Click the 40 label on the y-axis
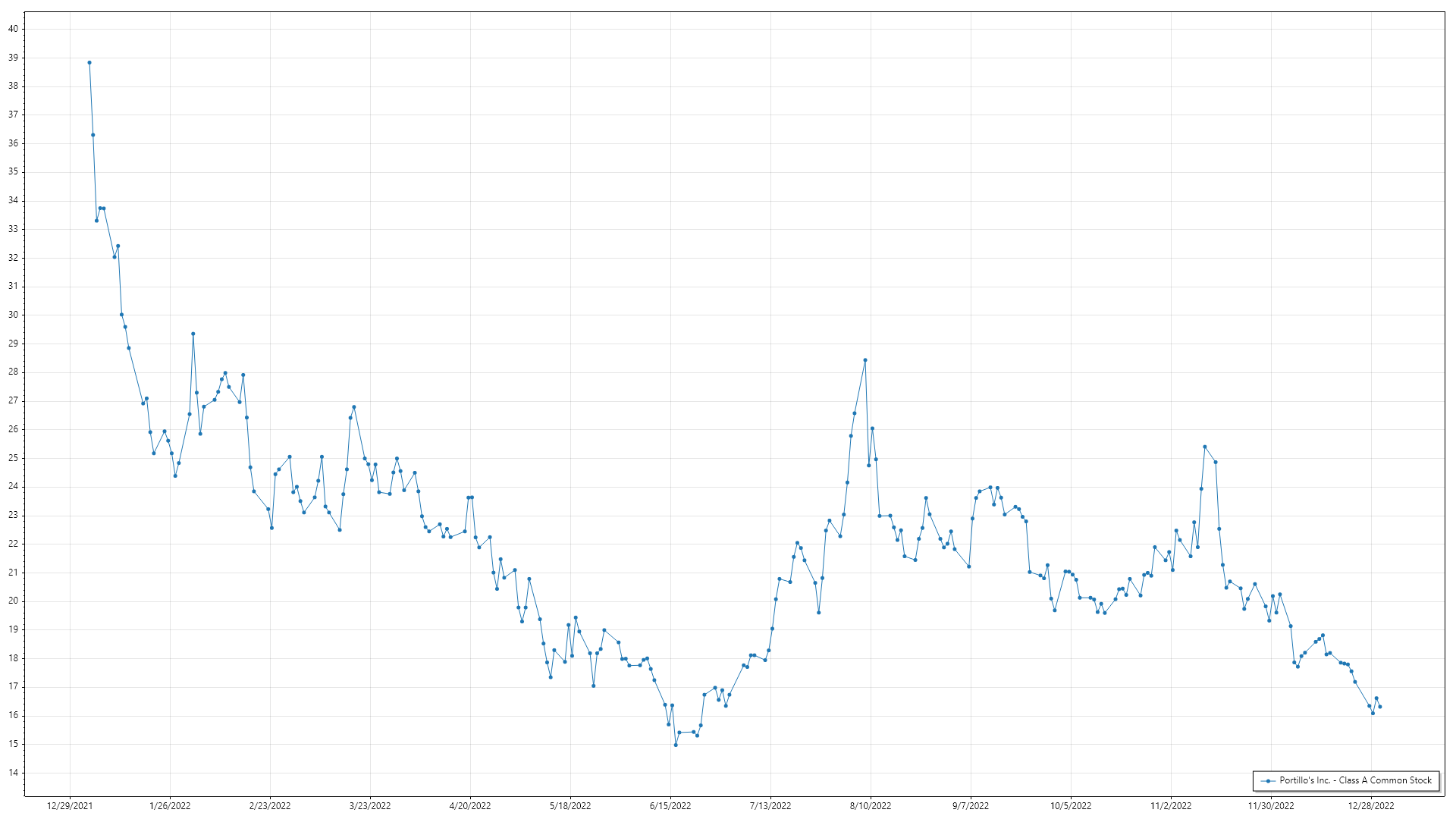 [13, 29]
